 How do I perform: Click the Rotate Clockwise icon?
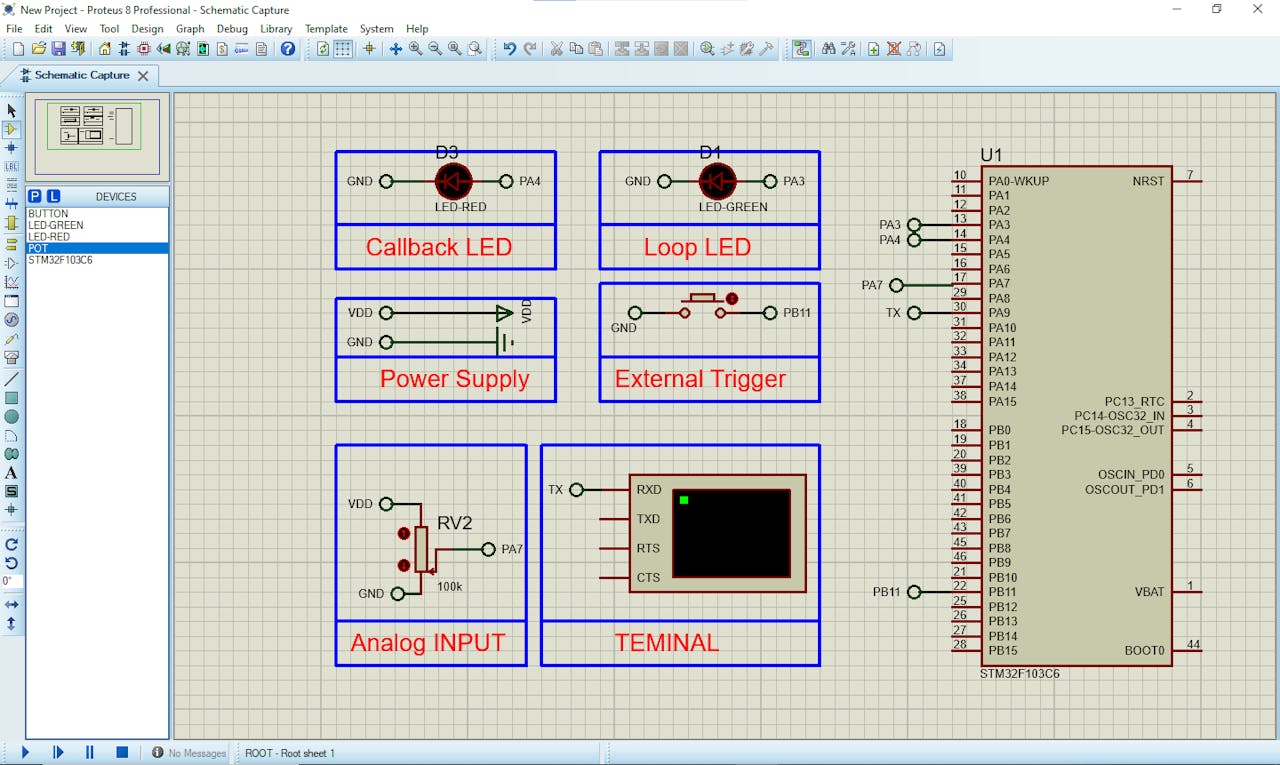click(12, 545)
